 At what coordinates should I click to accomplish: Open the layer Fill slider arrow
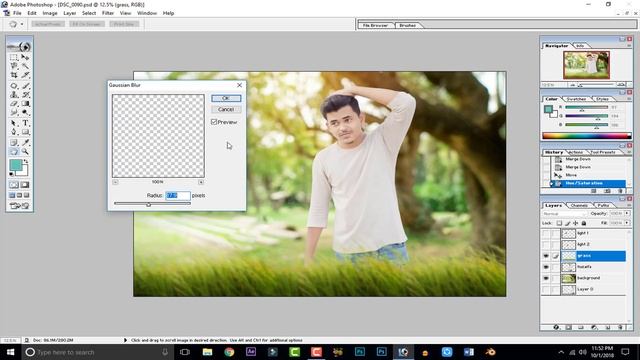pos(627,223)
